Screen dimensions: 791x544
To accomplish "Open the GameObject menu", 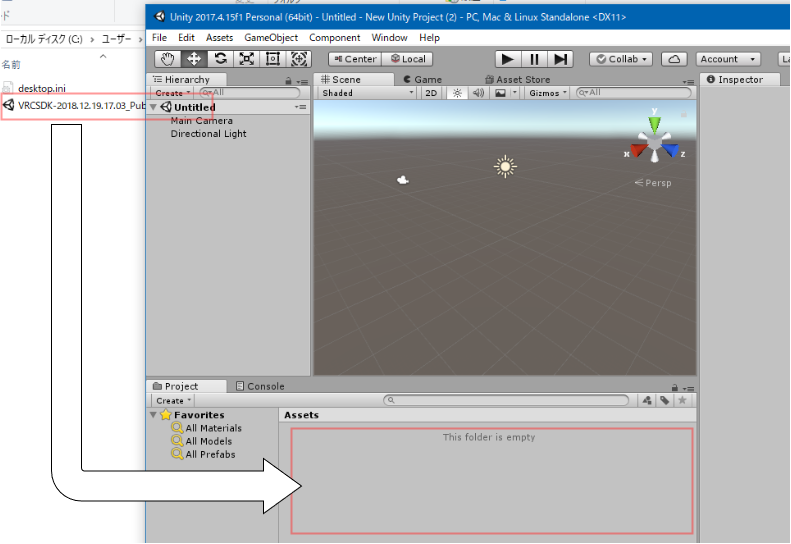I will (271, 38).
